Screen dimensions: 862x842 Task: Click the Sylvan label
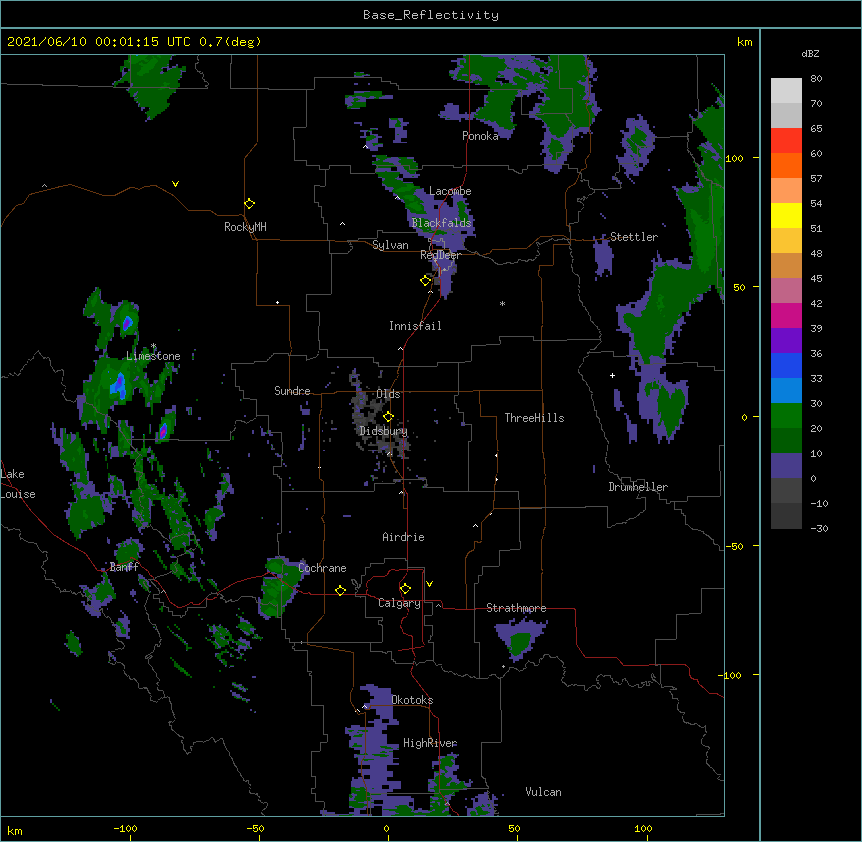click(390, 245)
